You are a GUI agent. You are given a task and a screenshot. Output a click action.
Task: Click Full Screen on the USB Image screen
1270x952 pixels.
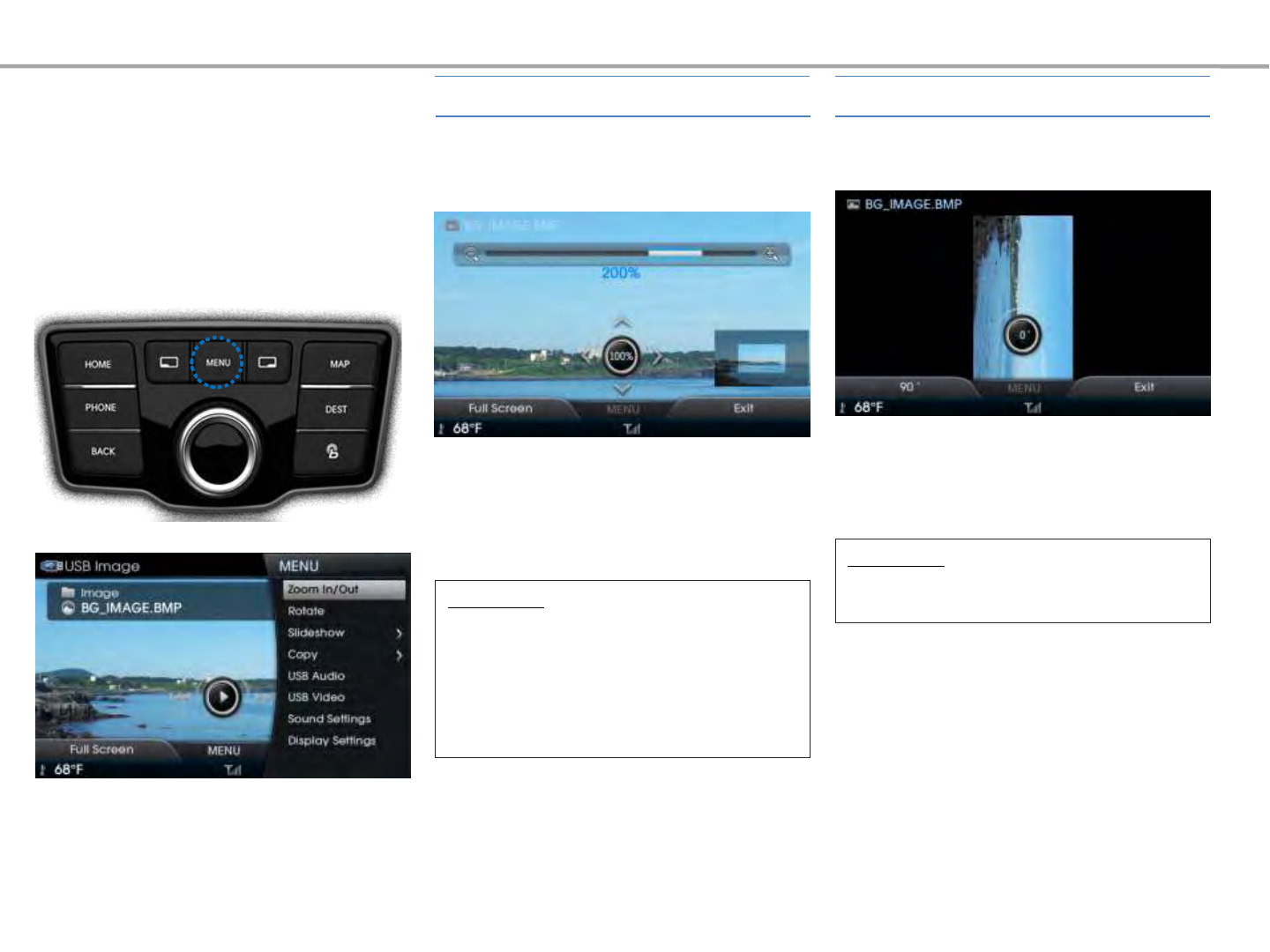(102, 749)
